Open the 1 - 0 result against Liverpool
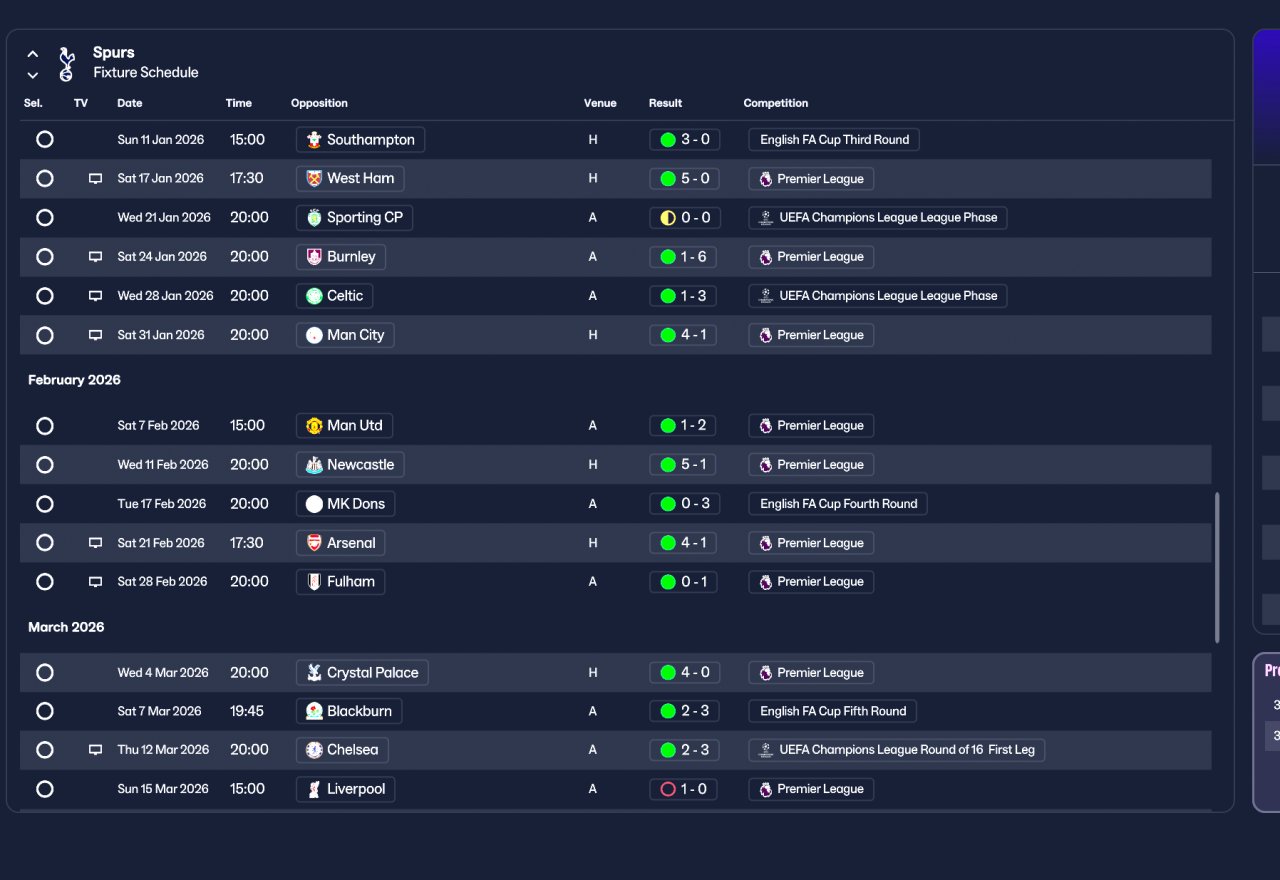Viewport: 1280px width, 880px height. (684, 789)
